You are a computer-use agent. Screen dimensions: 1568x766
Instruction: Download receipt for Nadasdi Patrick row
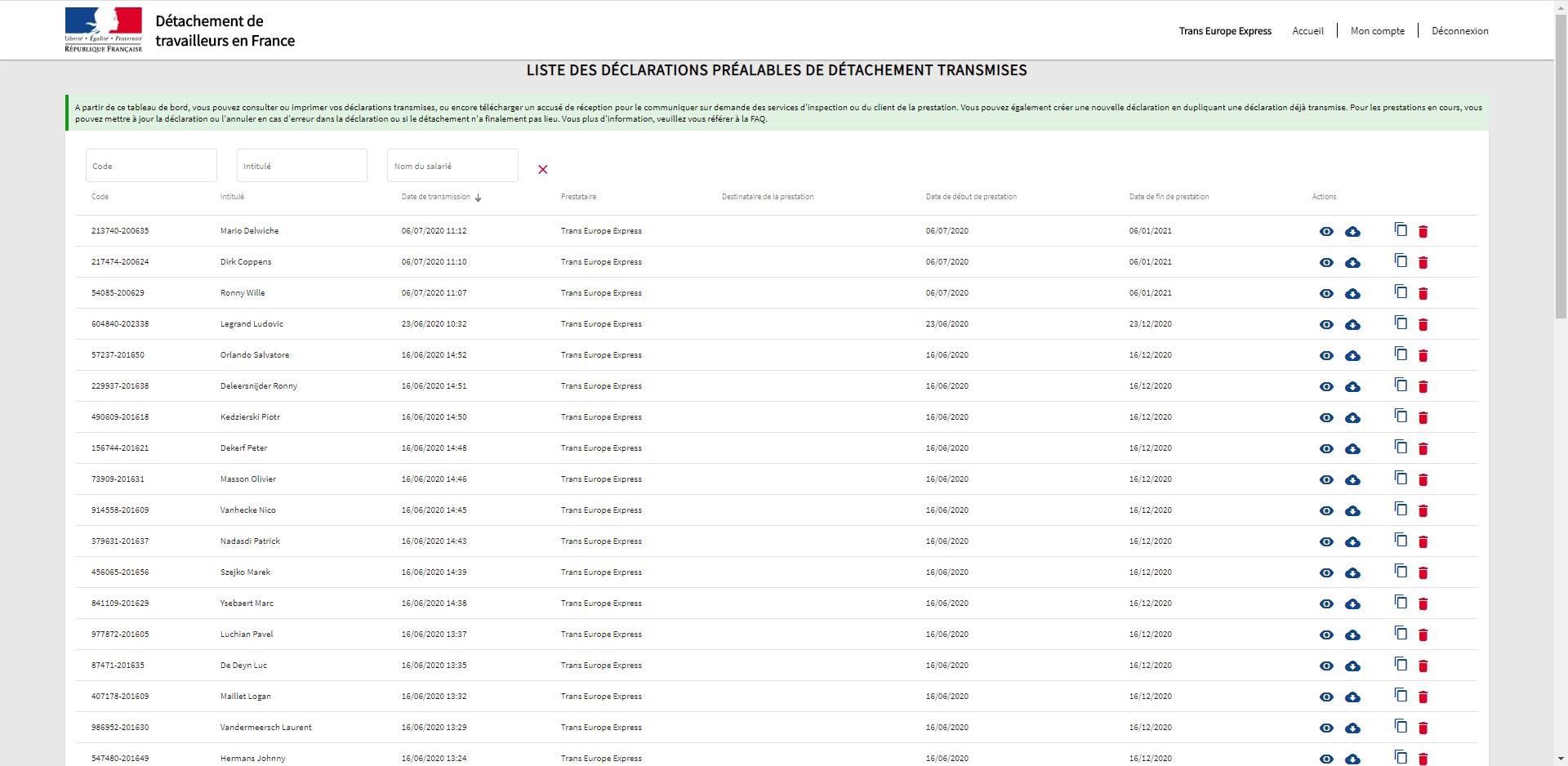click(x=1352, y=542)
